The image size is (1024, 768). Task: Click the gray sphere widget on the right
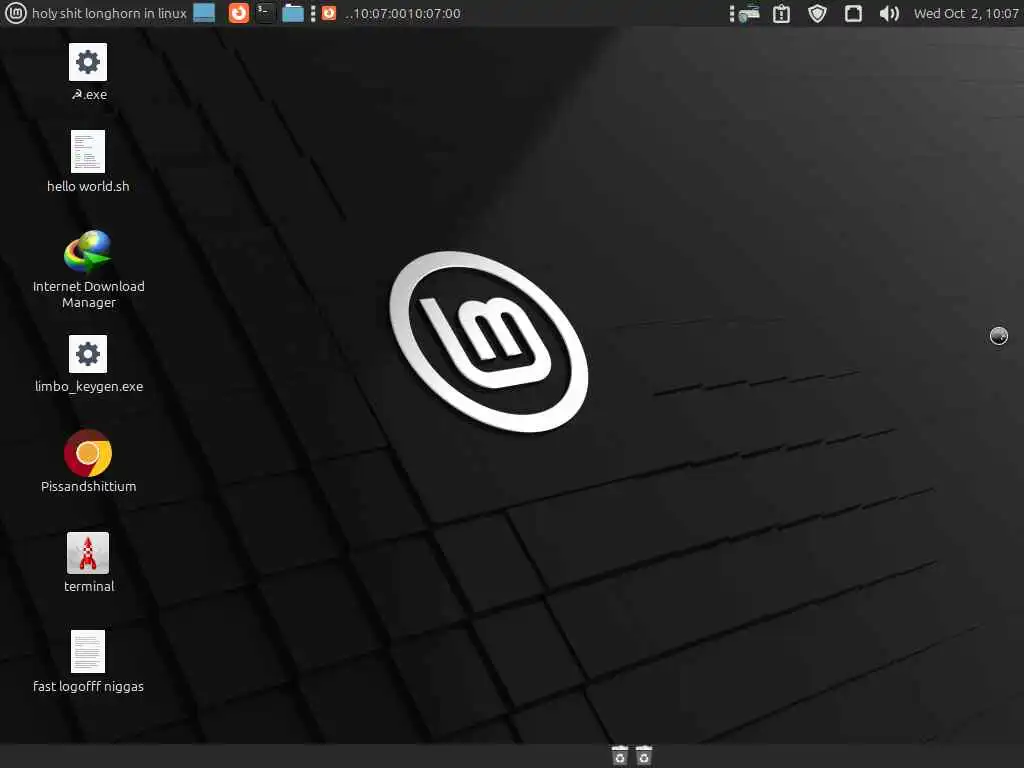point(999,336)
